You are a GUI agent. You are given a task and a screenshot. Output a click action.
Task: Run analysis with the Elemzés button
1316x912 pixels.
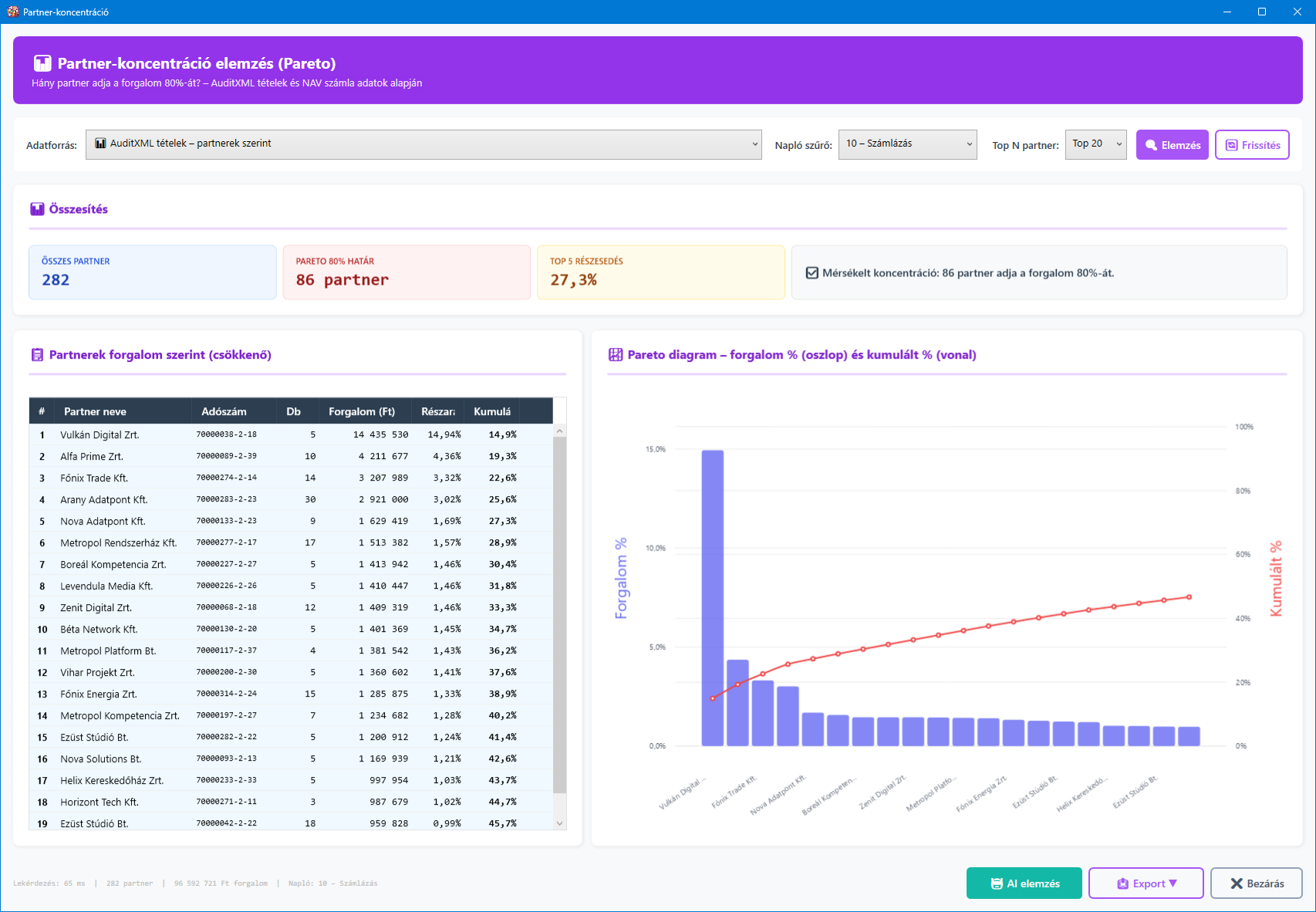1172,145
